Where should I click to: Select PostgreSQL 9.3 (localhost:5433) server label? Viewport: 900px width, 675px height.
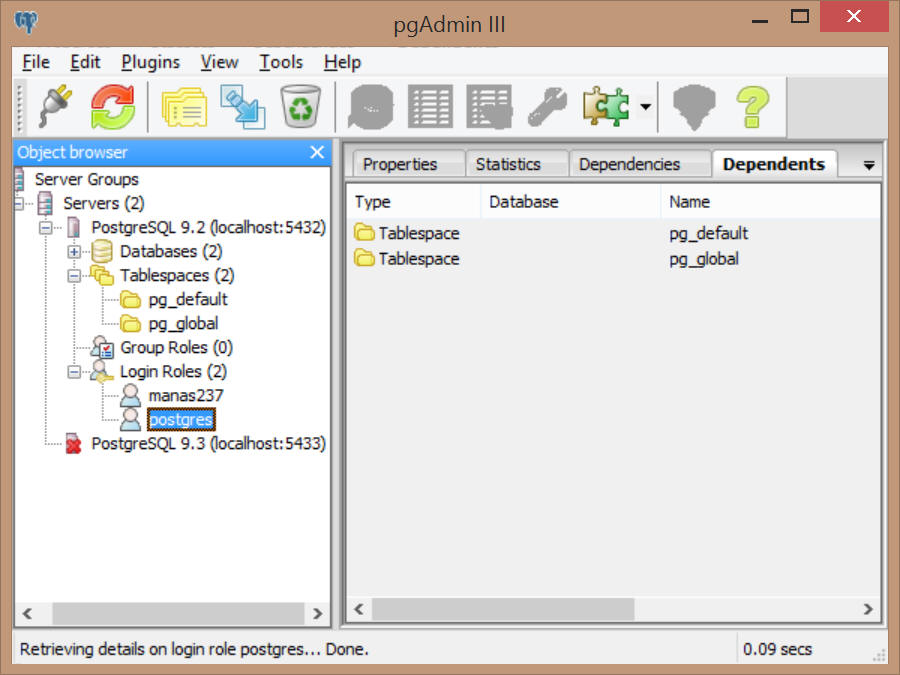(x=208, y=444)
